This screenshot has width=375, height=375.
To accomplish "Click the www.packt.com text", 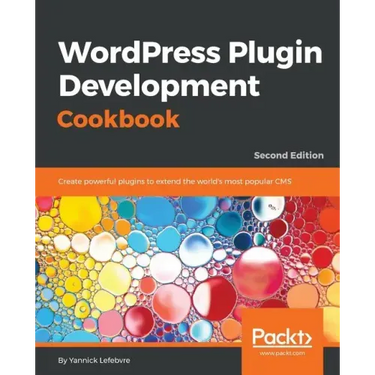I will 282,353.
